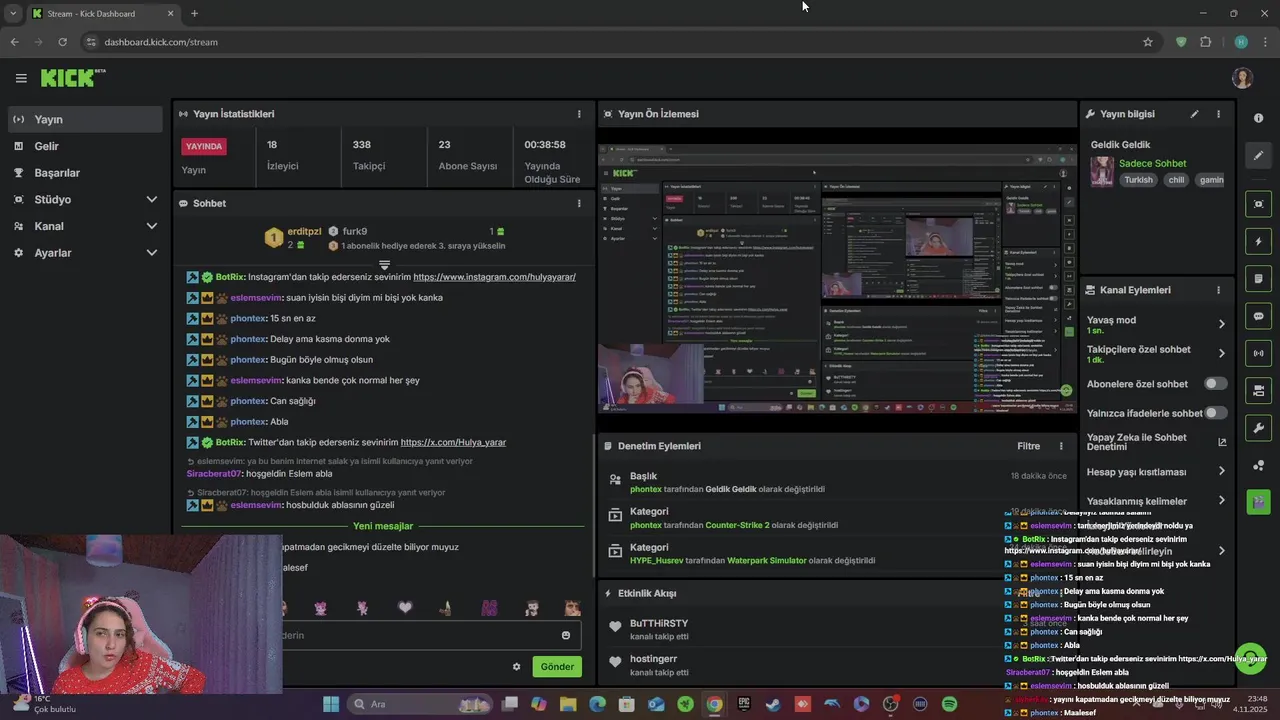This screenshot has width=1280, height=720.
Task: Toggle the chat bubble widget icon
Action: pos(1258,316)
